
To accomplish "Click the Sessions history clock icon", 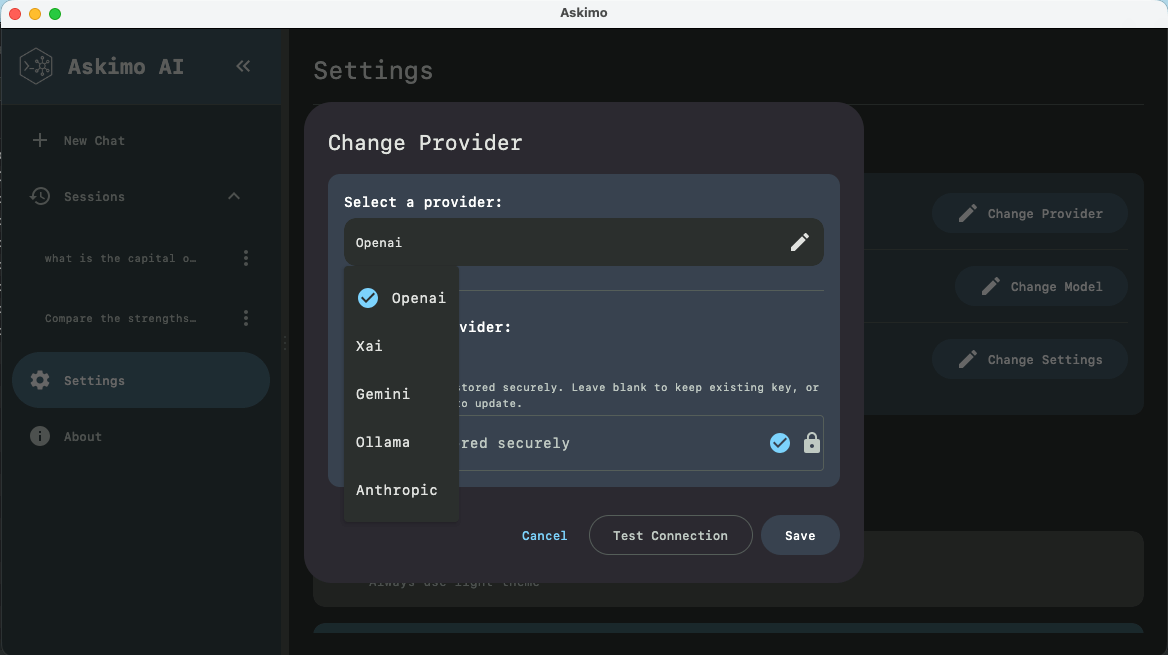I will click(40, 196).
